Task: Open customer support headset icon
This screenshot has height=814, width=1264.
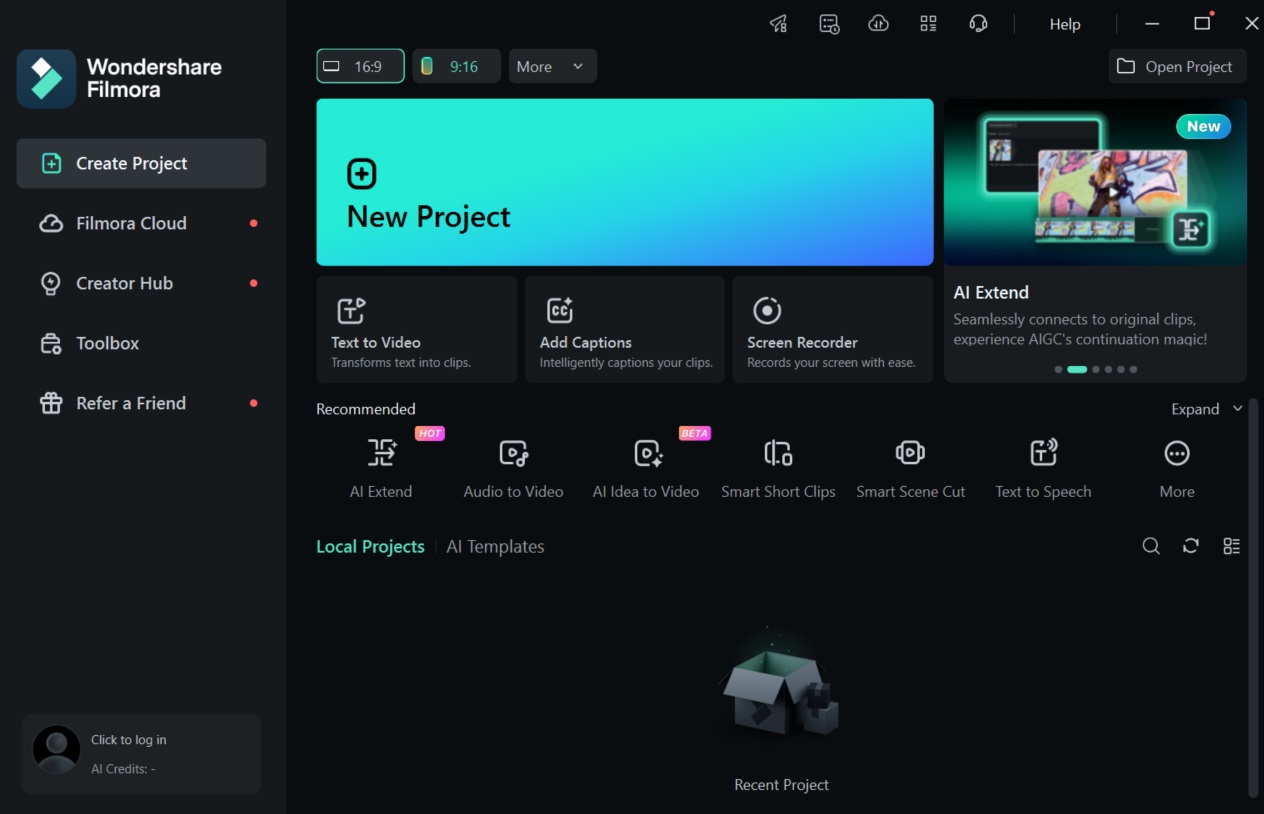Action: (x=978, y=24)
